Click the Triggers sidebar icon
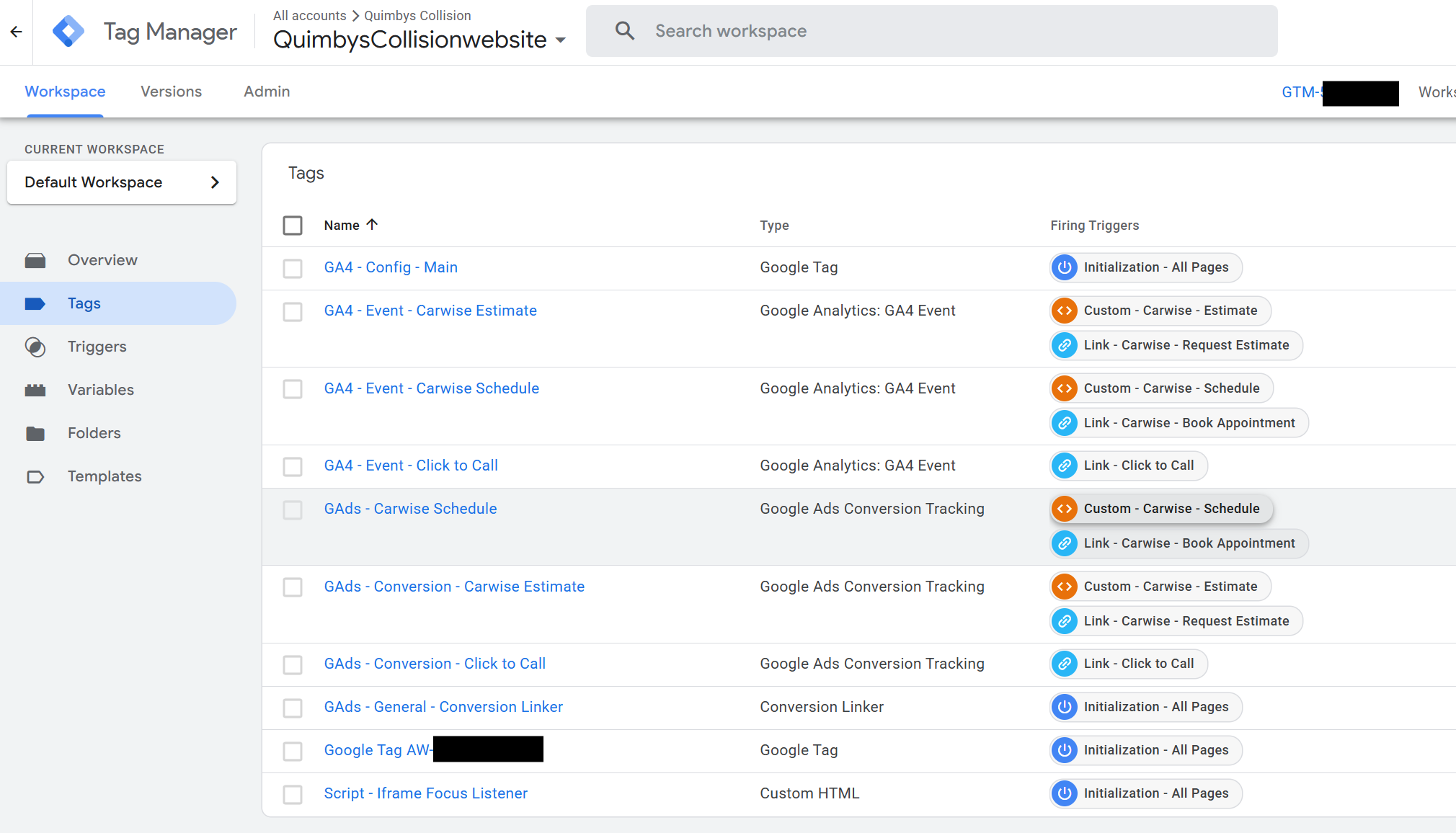1456x833 pixels. 35,347
